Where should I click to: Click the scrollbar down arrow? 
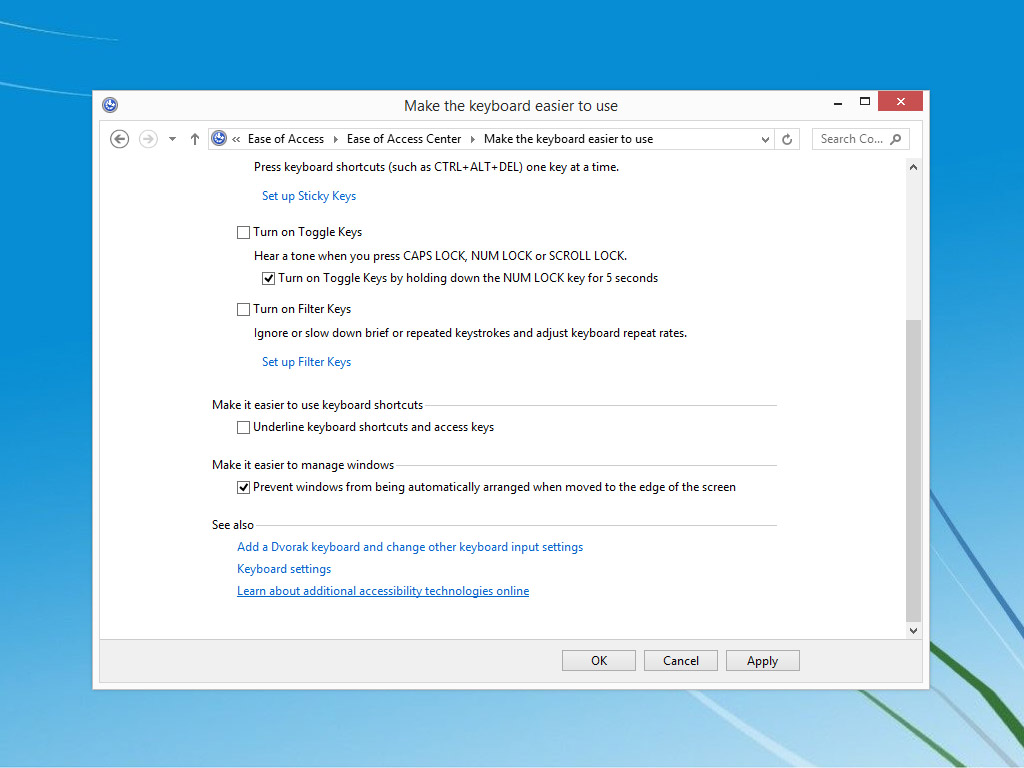(x=914, y=631)
